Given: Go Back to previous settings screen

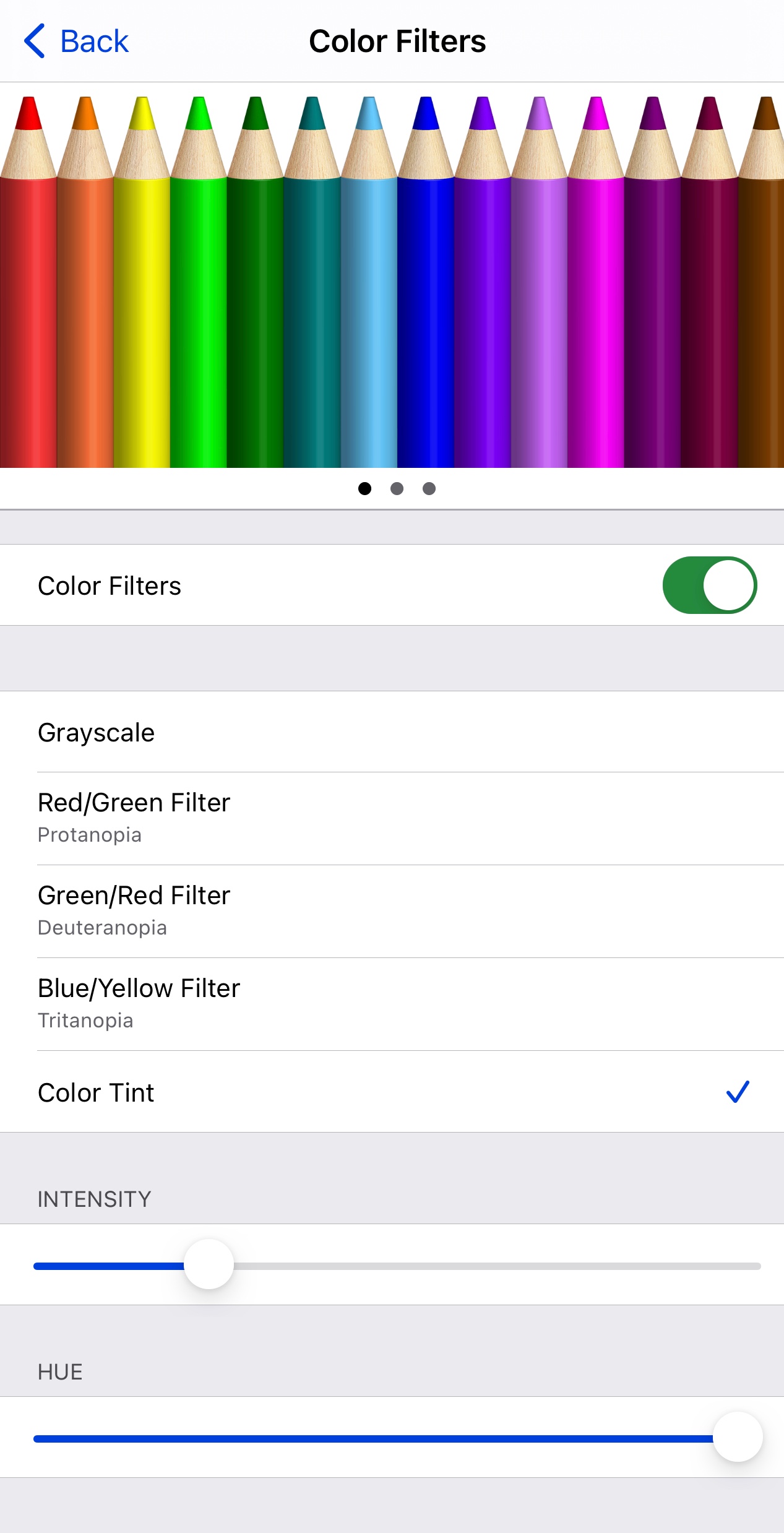Looking at the screenshot, I should click(76, 41).
